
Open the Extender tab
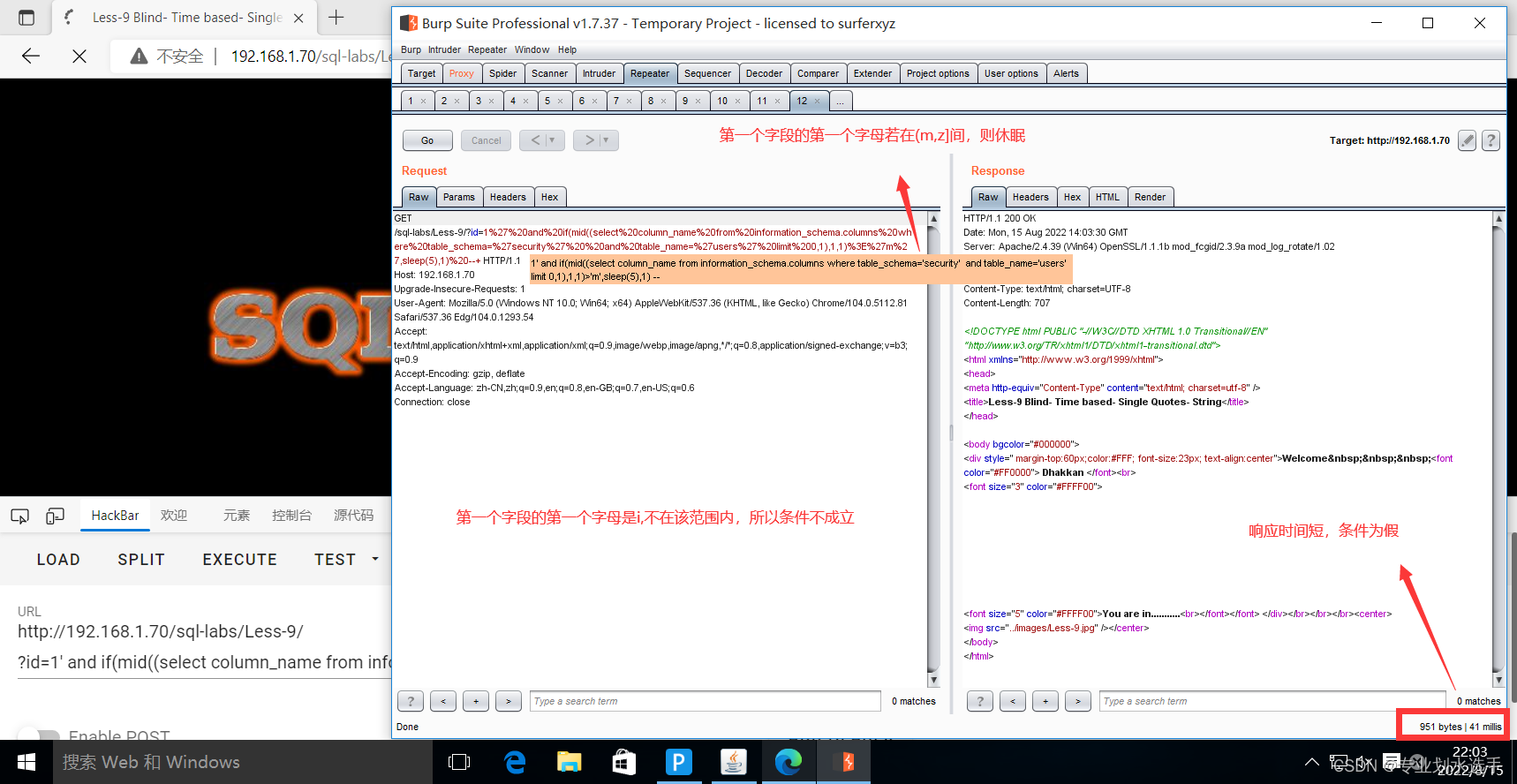click(872, 73)
